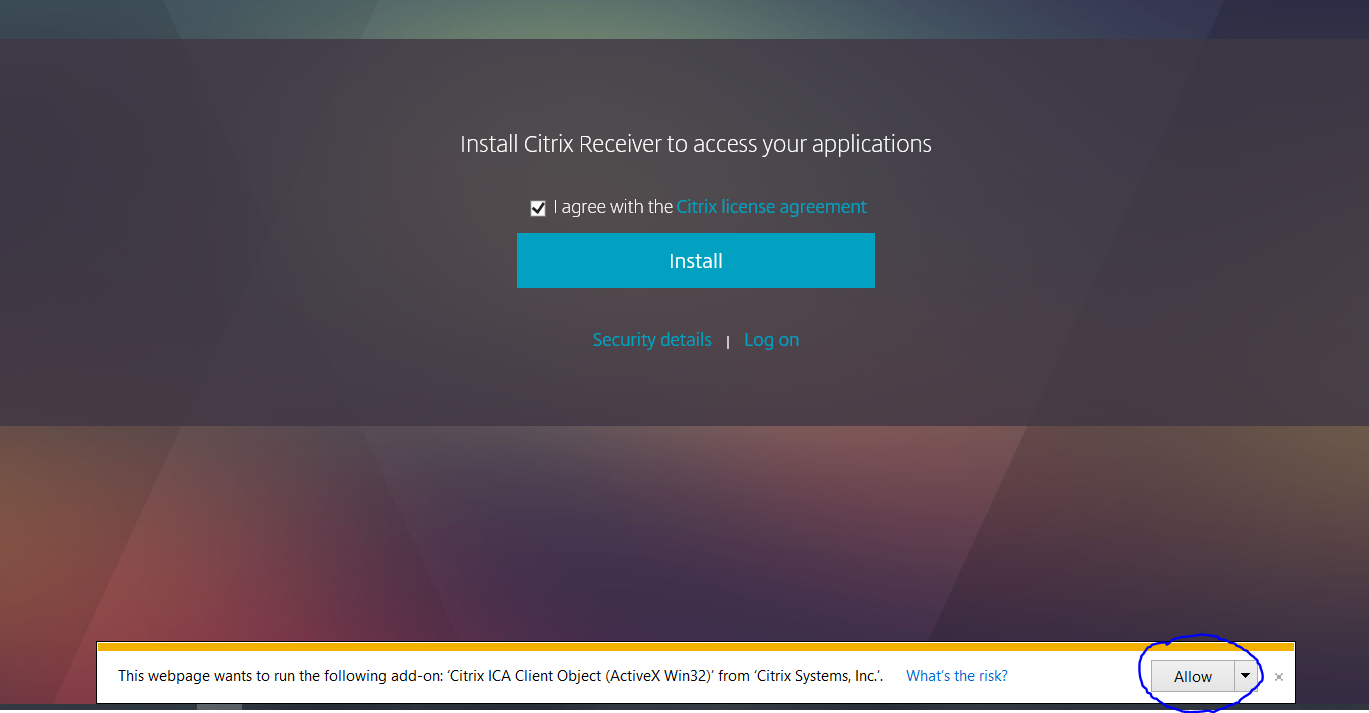The height and width of the screenshot is (713, 1369).
Task: Open the What's the risk? link
Action: coord(957,676)
